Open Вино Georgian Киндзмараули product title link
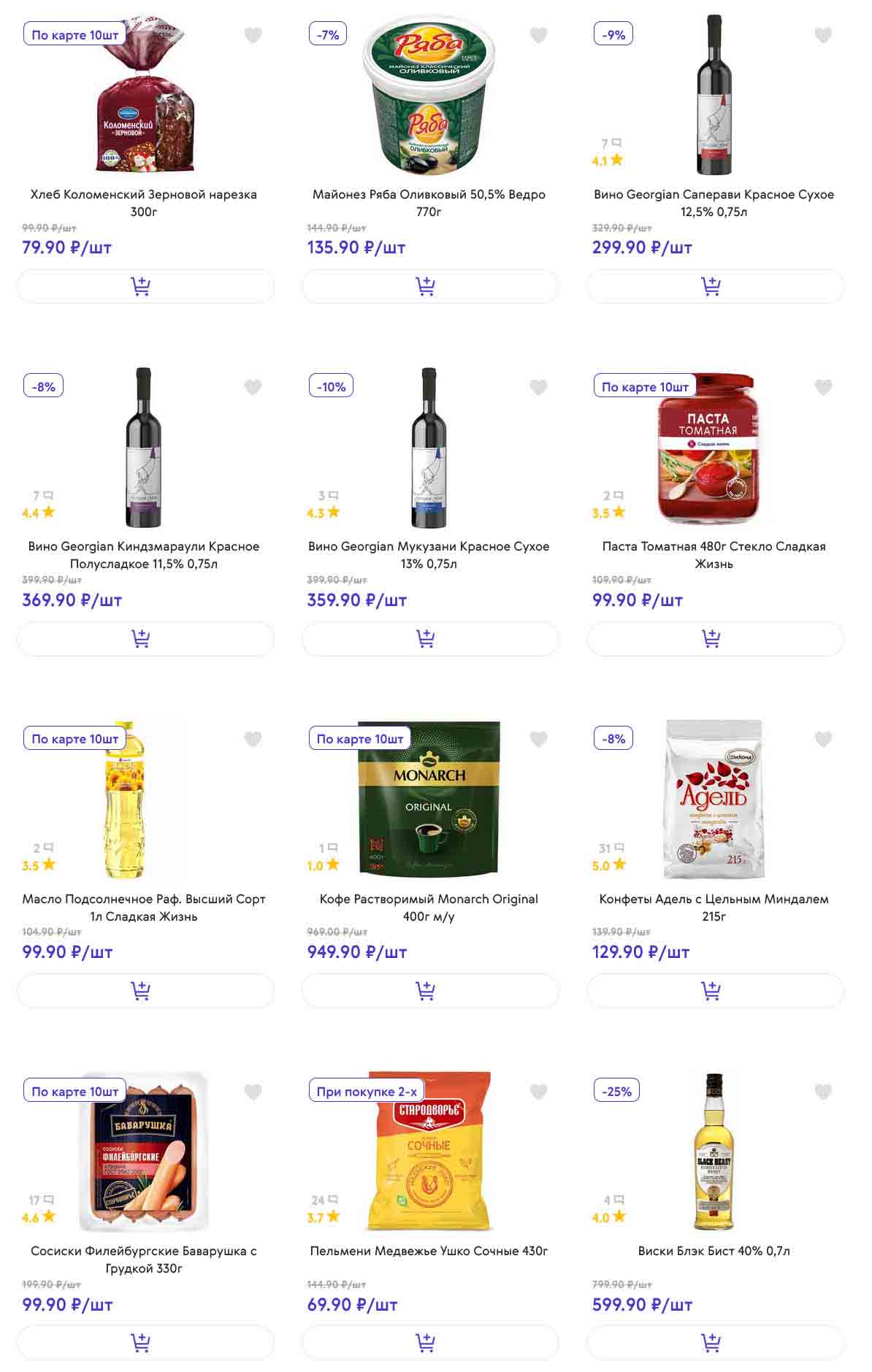Viewport: 872px width, 1372px height. pyautogui.click(x=144, y=555)
